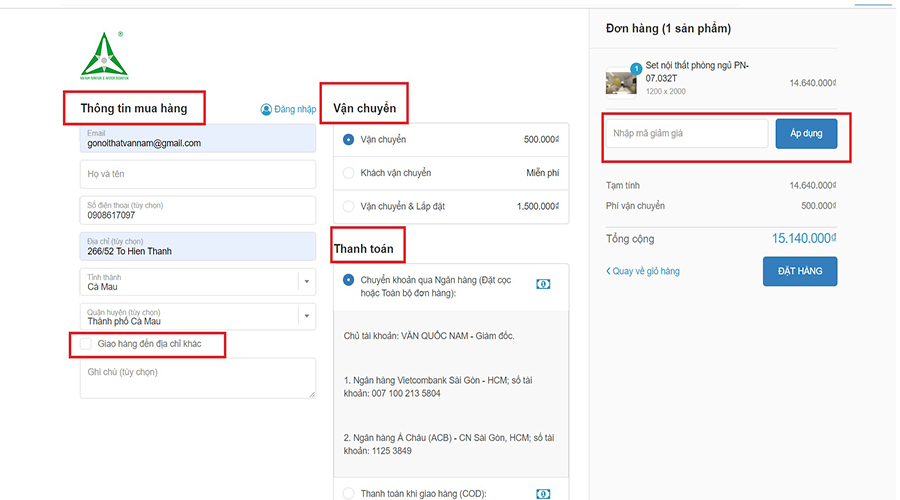Image resolution: width=900 pixels, height=500 pixels.
Task: Click the Đăng nhập login link
Action: [294, 109]
